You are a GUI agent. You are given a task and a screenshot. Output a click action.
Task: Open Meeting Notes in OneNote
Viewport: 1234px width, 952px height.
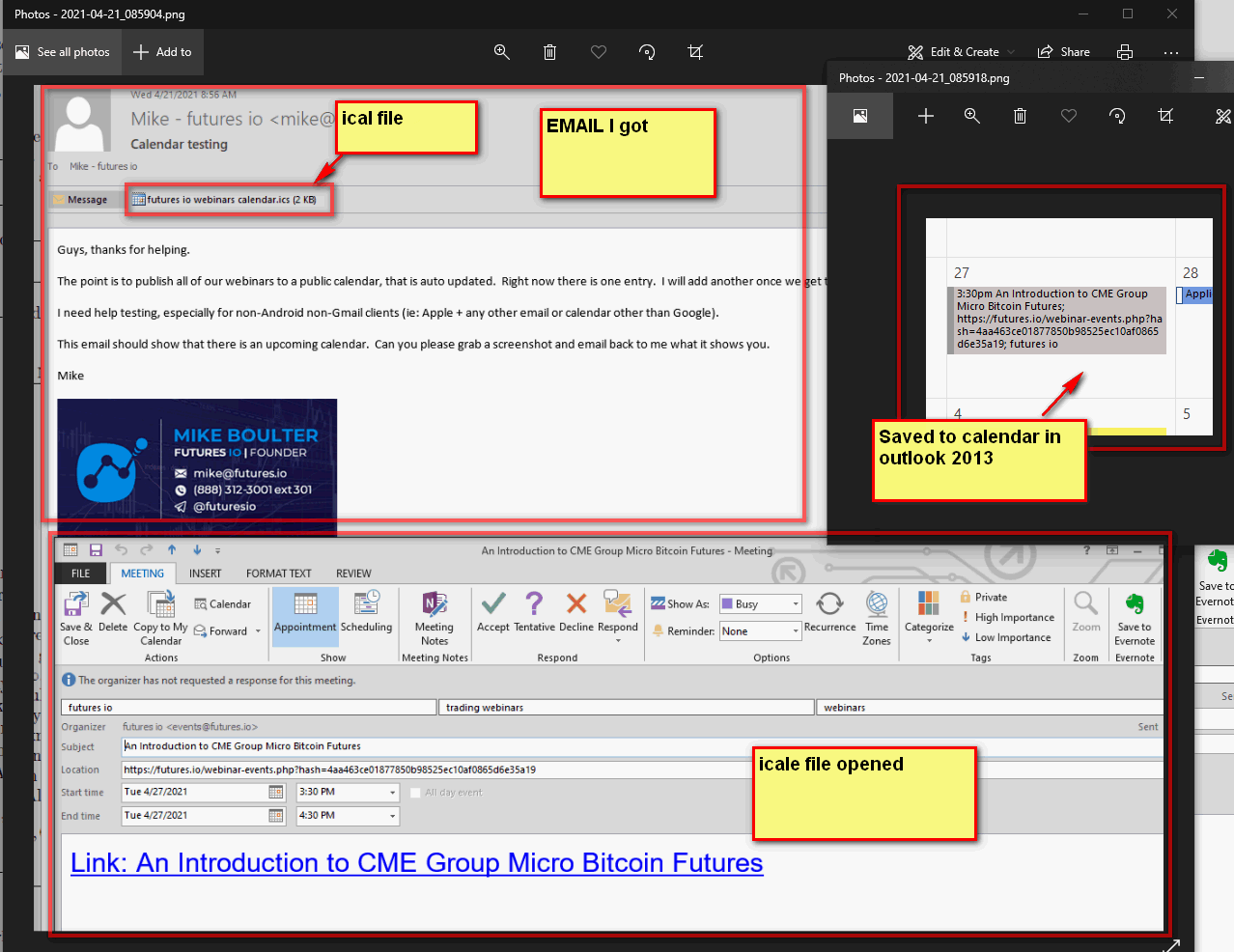(435, 619)
